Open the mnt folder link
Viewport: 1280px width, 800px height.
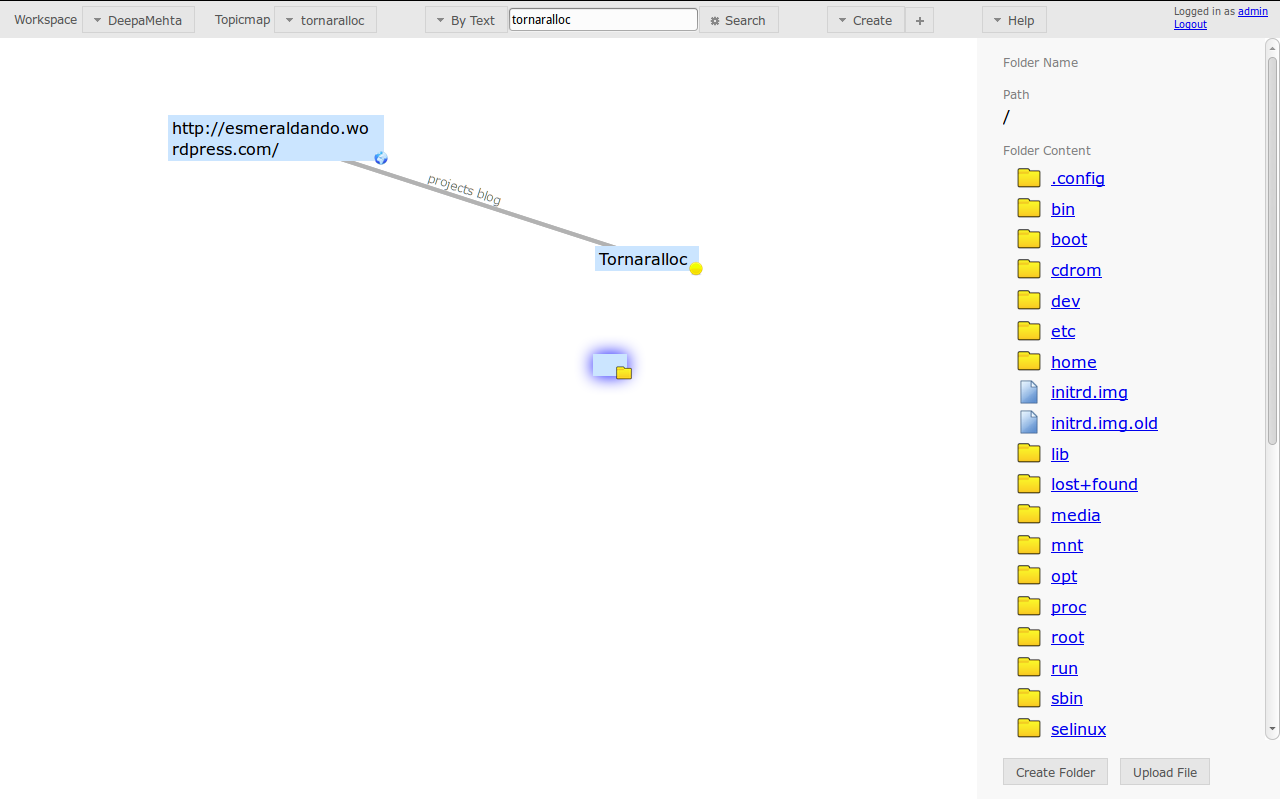pos(1067,545)
